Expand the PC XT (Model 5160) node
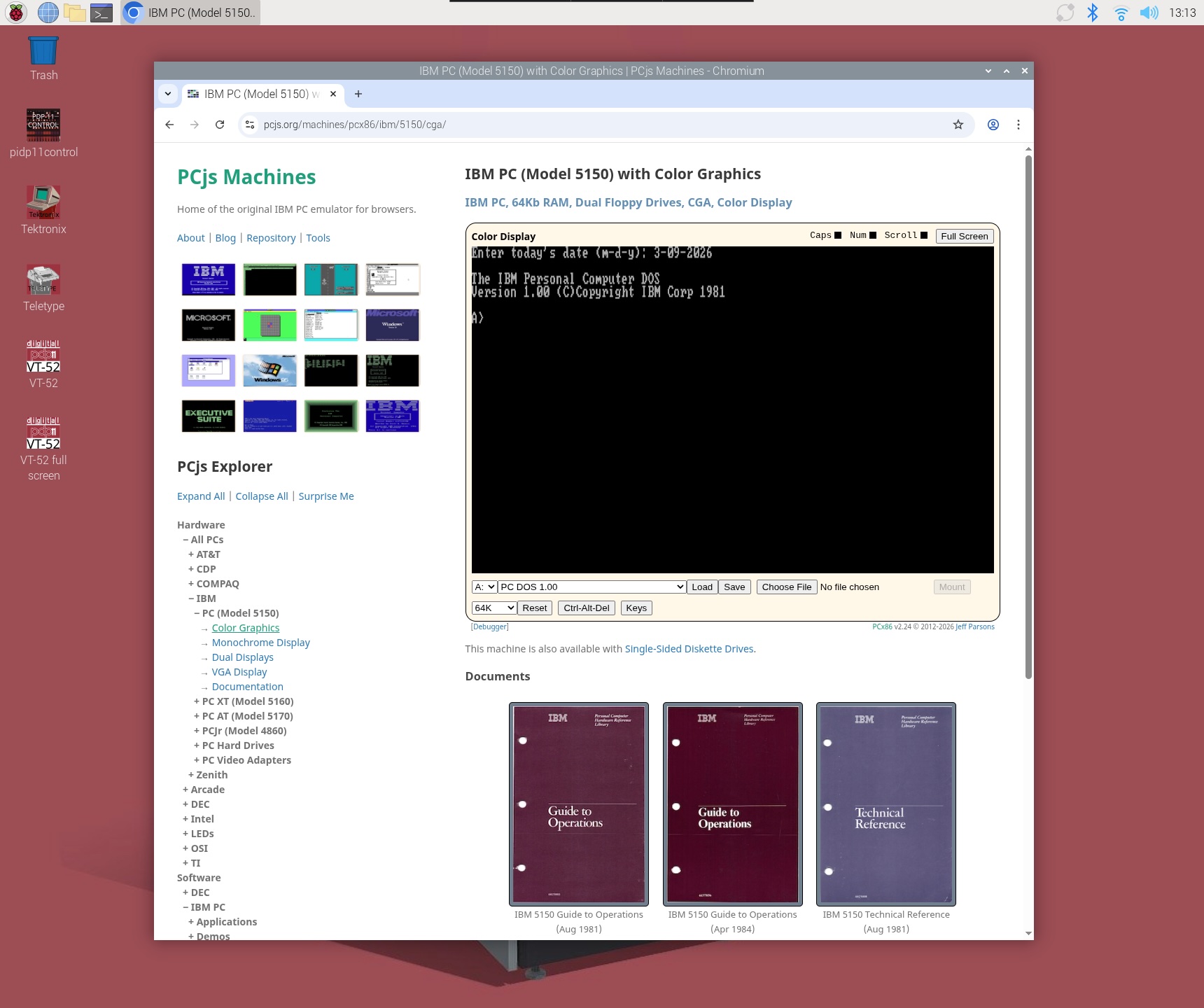Screen dimensions: 1204x1008 coord(244,701)
